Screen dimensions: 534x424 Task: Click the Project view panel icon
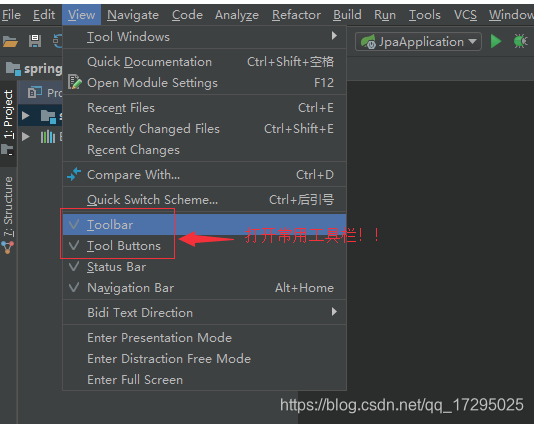(x=34, y=92)
